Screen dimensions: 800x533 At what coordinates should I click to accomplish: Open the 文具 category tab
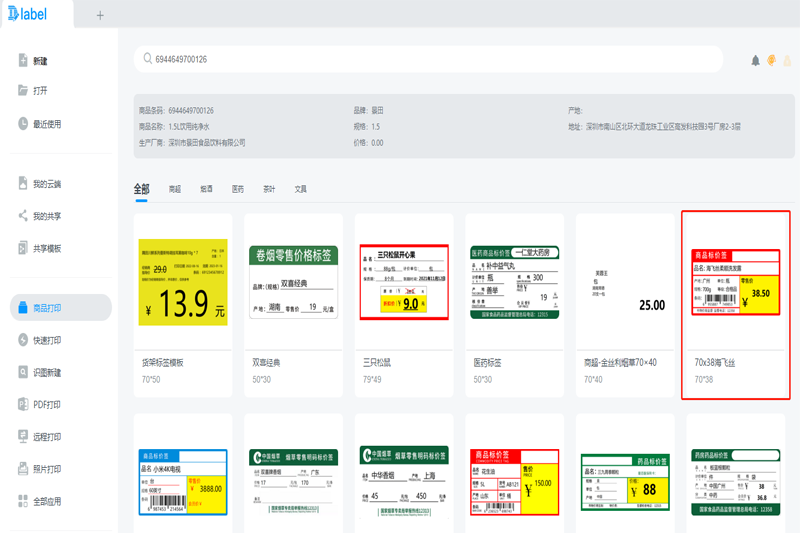300,189
